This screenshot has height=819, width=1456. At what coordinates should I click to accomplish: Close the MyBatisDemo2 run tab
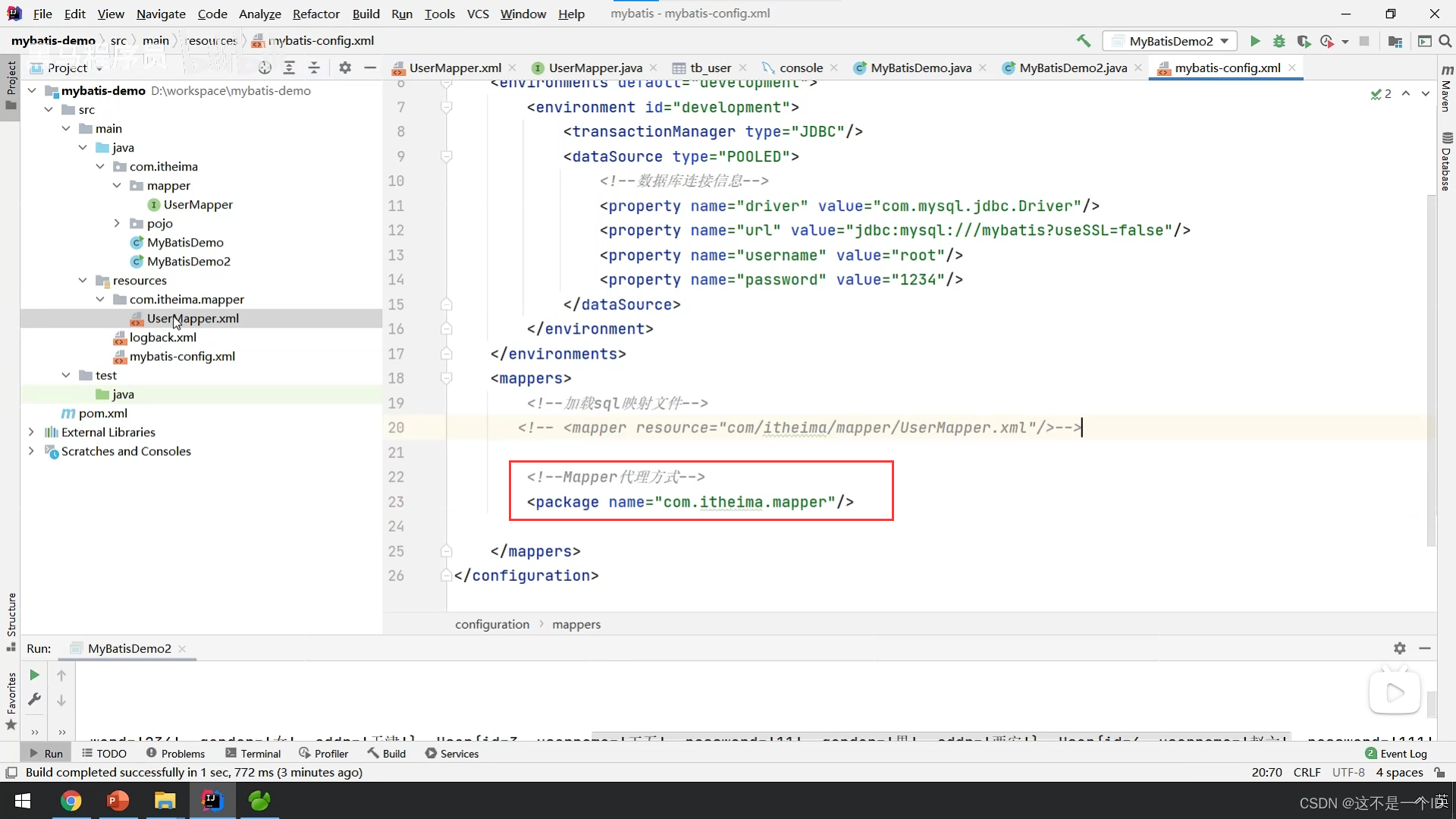182,649
